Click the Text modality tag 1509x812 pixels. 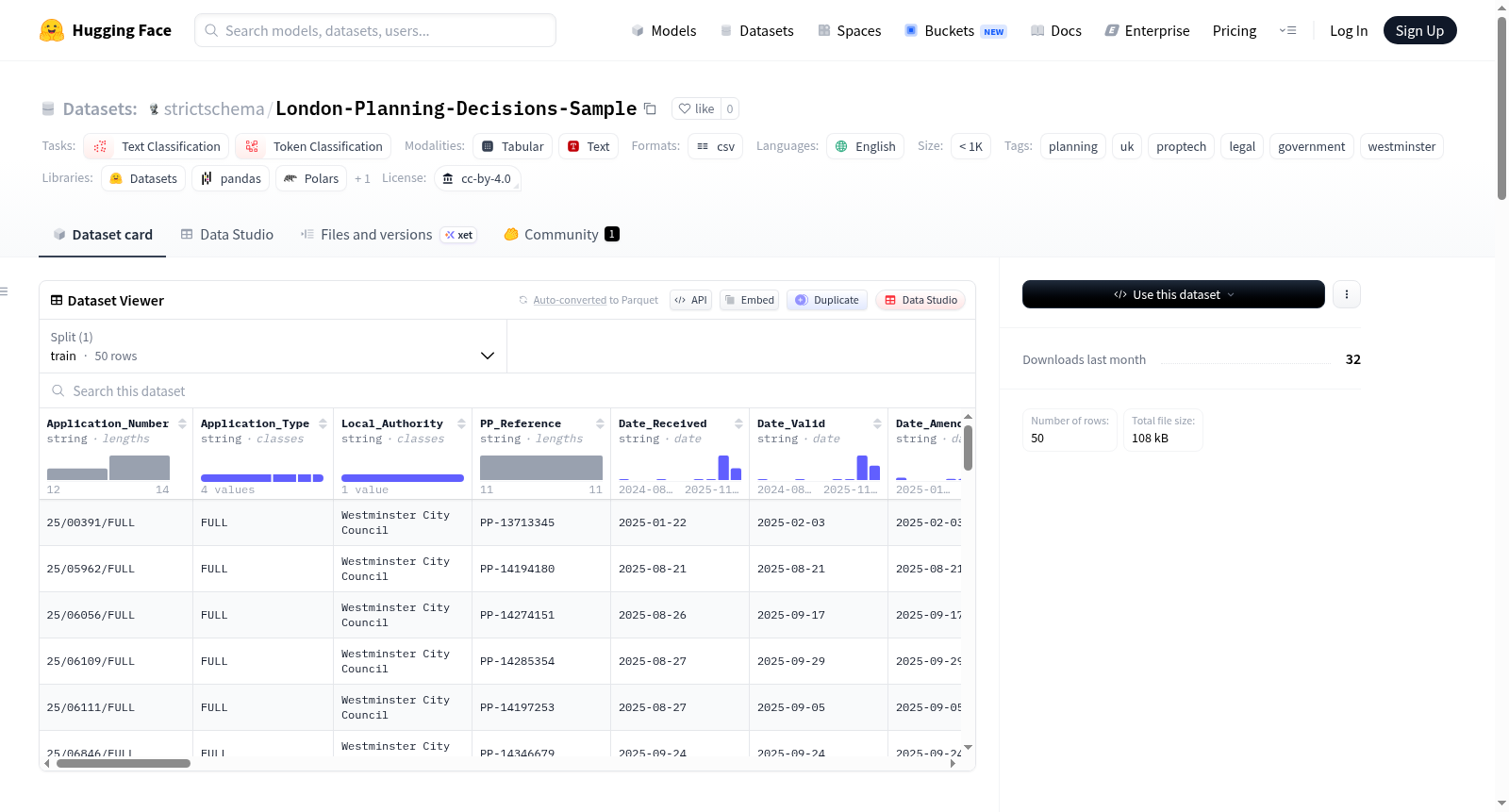(x=589, y=146)
